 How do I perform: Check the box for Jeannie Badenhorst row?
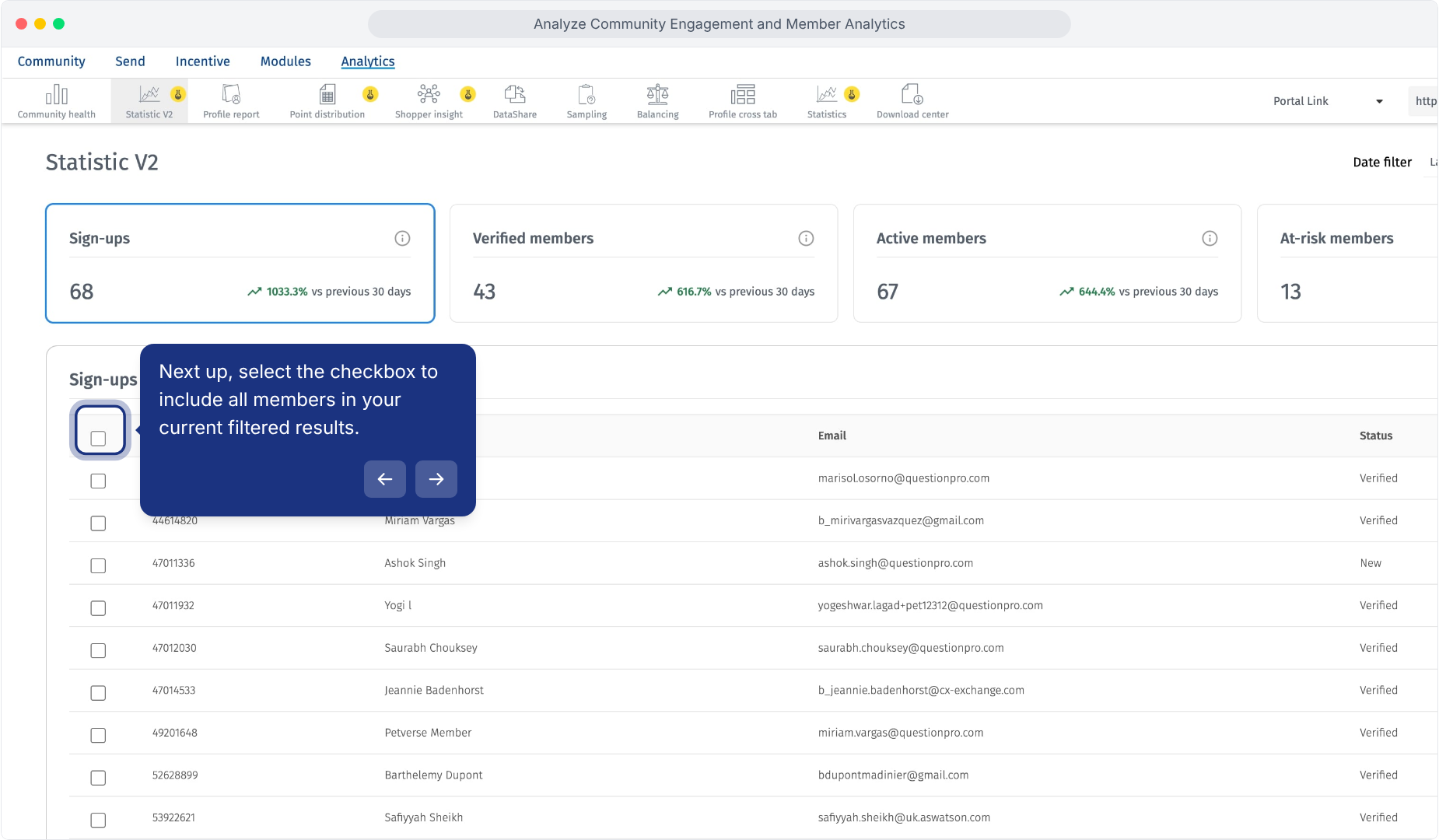(98, 693)
